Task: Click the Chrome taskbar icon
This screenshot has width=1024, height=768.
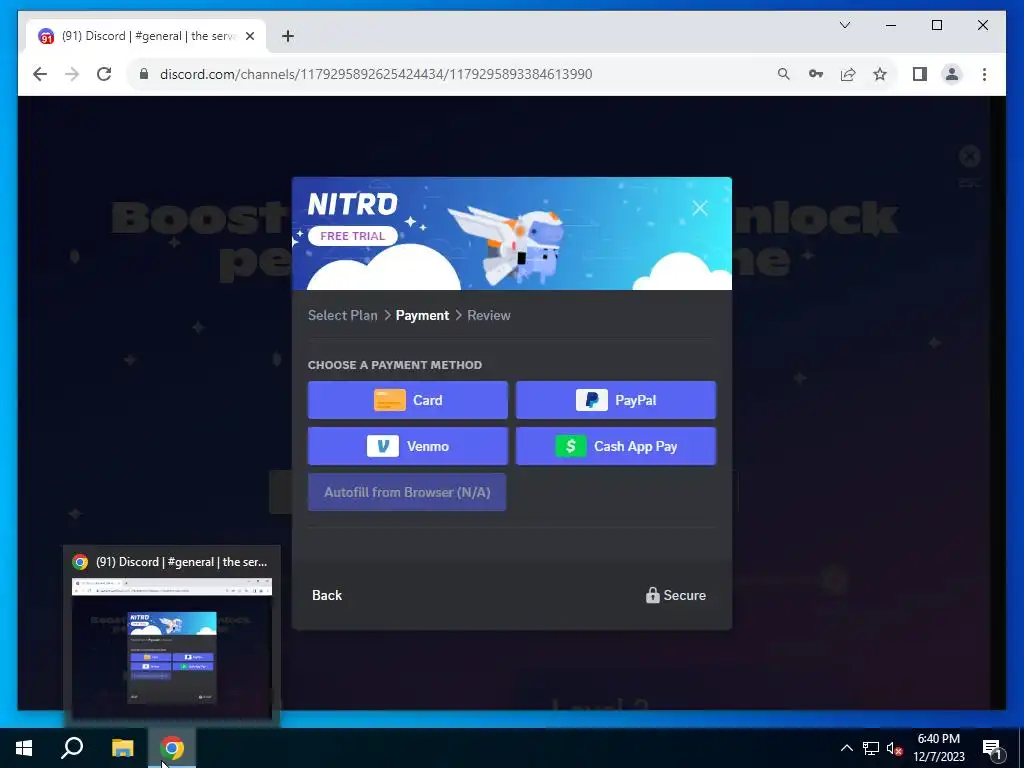Action: point(172,748)
